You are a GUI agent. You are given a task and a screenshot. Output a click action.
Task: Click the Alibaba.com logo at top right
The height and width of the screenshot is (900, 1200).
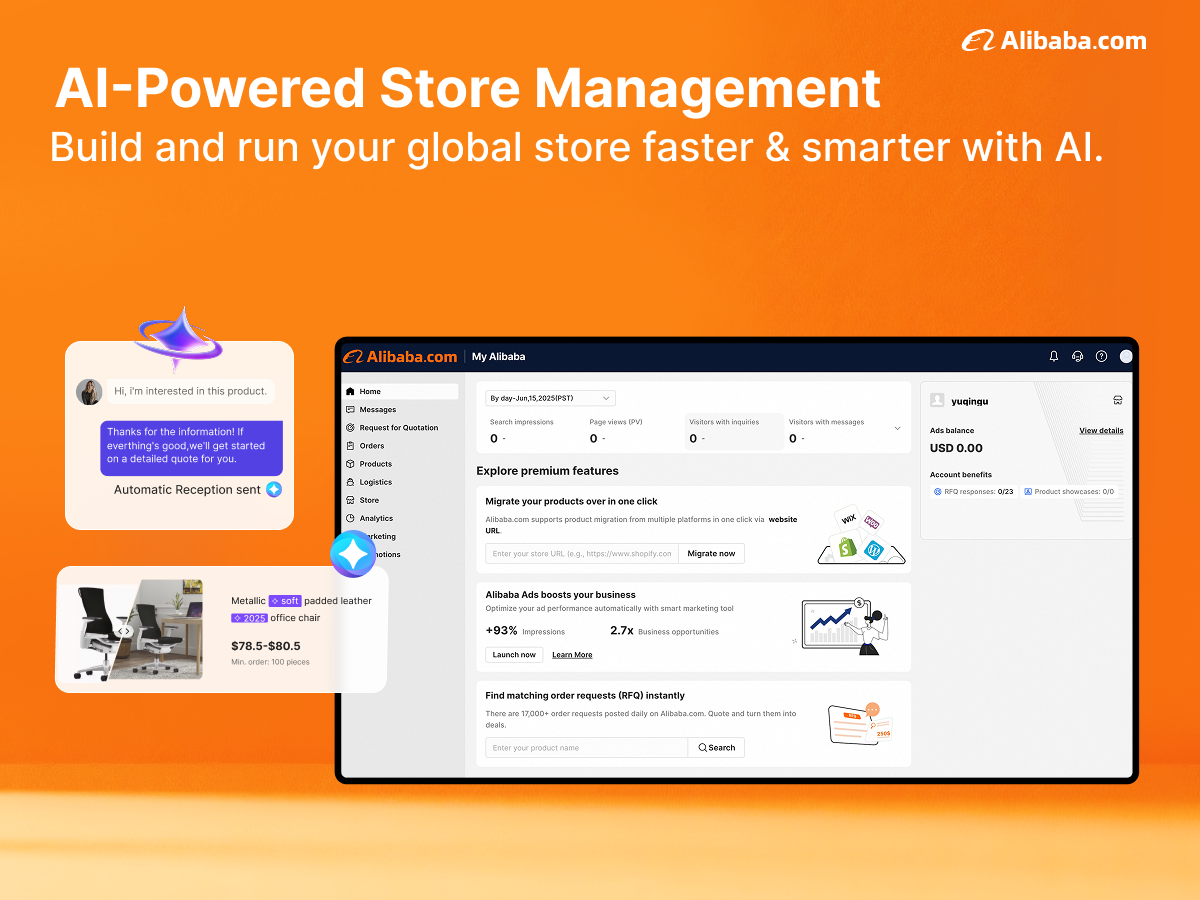pyautogui.click(x=1054, y=41)
